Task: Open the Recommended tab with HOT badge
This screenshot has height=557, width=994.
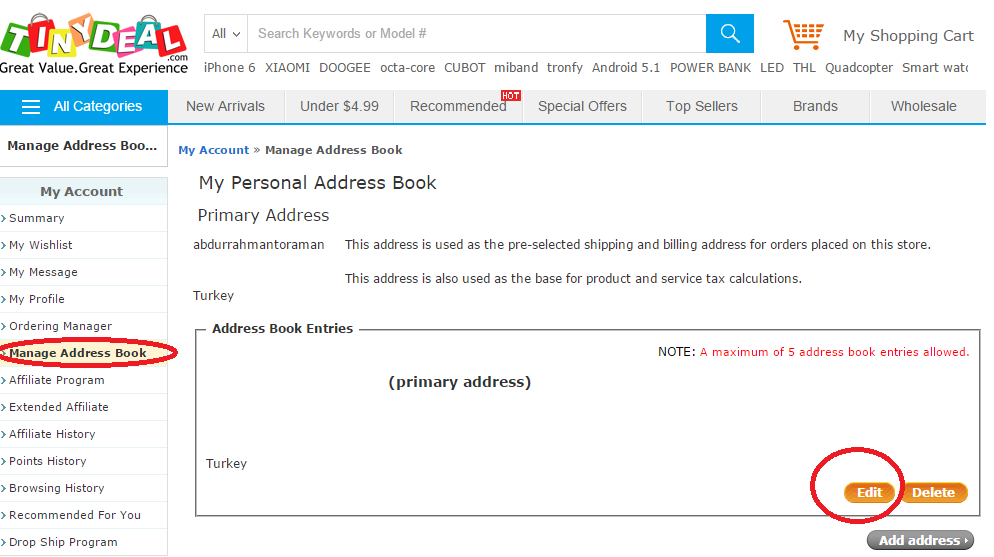Action: pyautogui.click(x=458, y=106)
